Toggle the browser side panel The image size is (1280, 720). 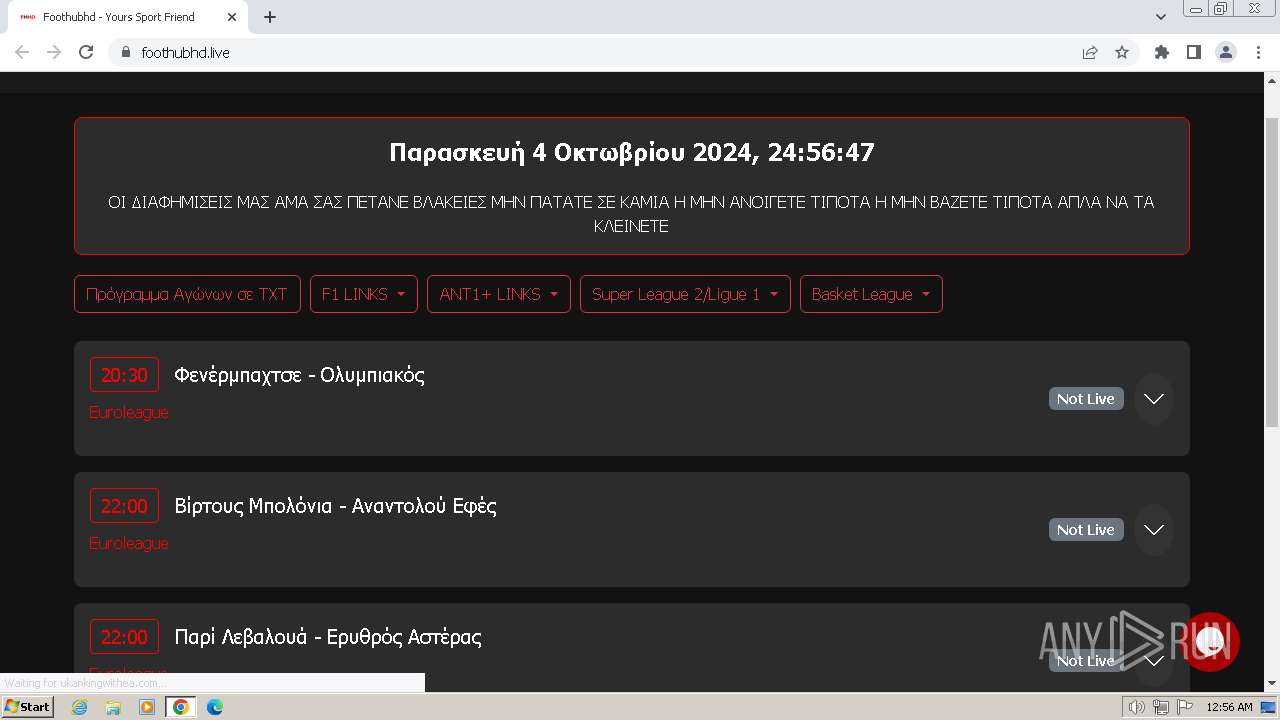[1194, 52]
